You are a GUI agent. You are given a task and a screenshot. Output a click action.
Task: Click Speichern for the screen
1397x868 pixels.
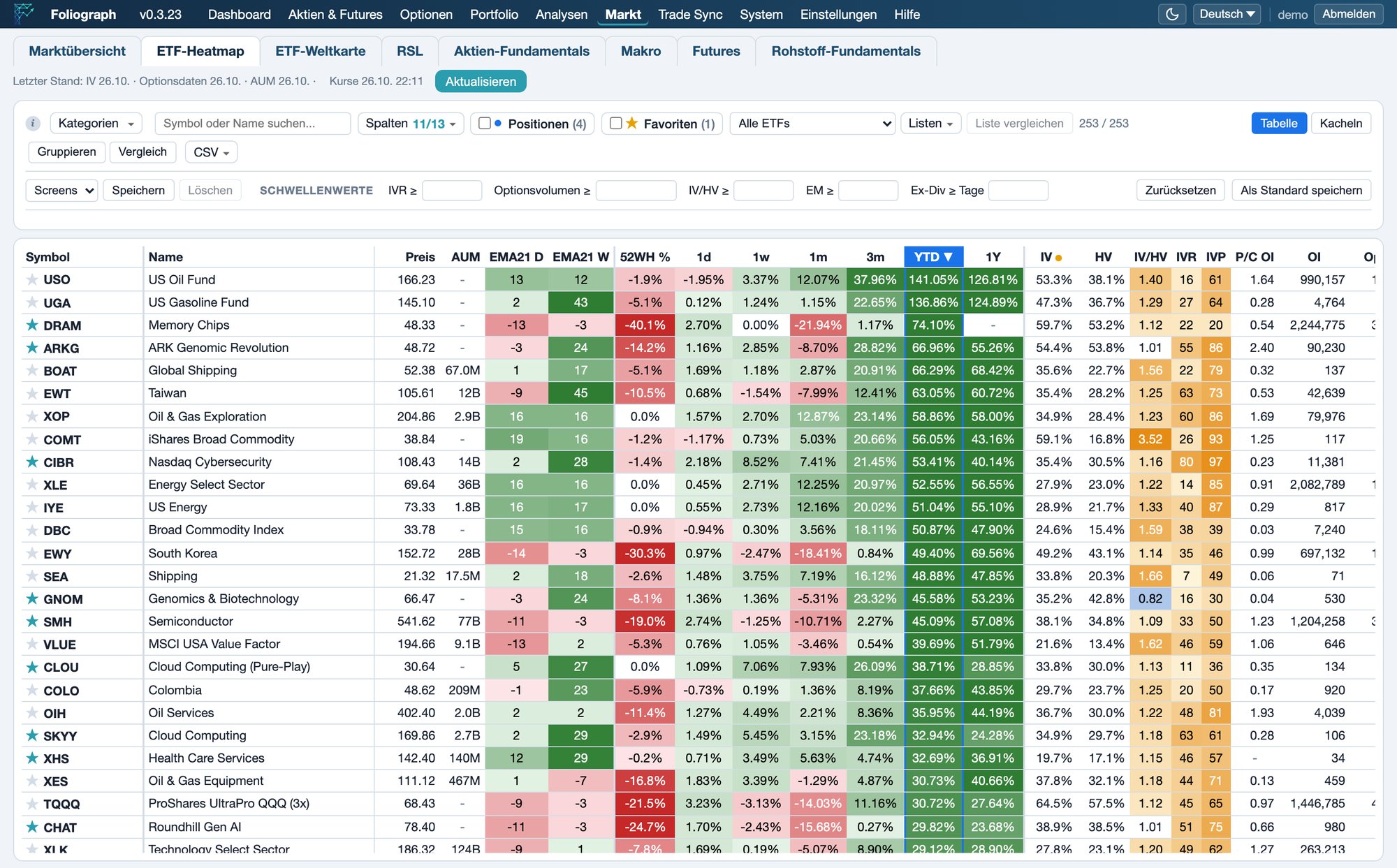[x=138, y=191]
